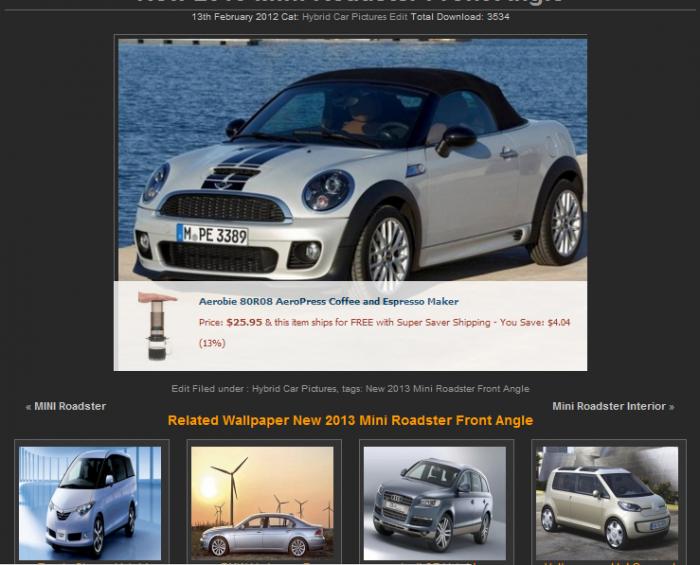Click the Edit link before 'Filed under'
The height and width of the screenshot is (565, 700).
tap(180, 389)
